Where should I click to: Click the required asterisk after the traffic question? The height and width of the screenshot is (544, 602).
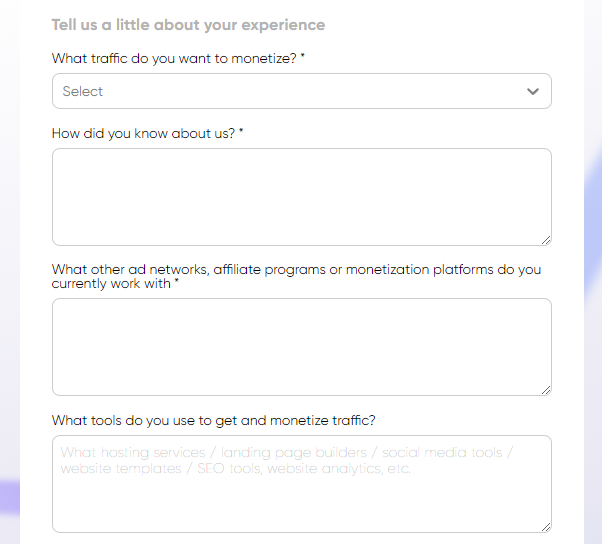[303, 58]
